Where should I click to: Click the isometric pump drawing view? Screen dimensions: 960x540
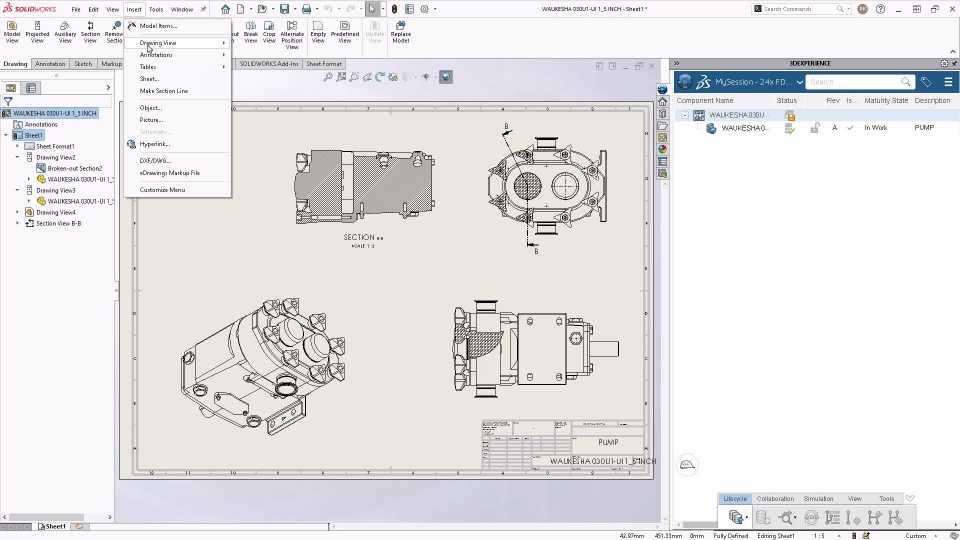coord(264,366)
